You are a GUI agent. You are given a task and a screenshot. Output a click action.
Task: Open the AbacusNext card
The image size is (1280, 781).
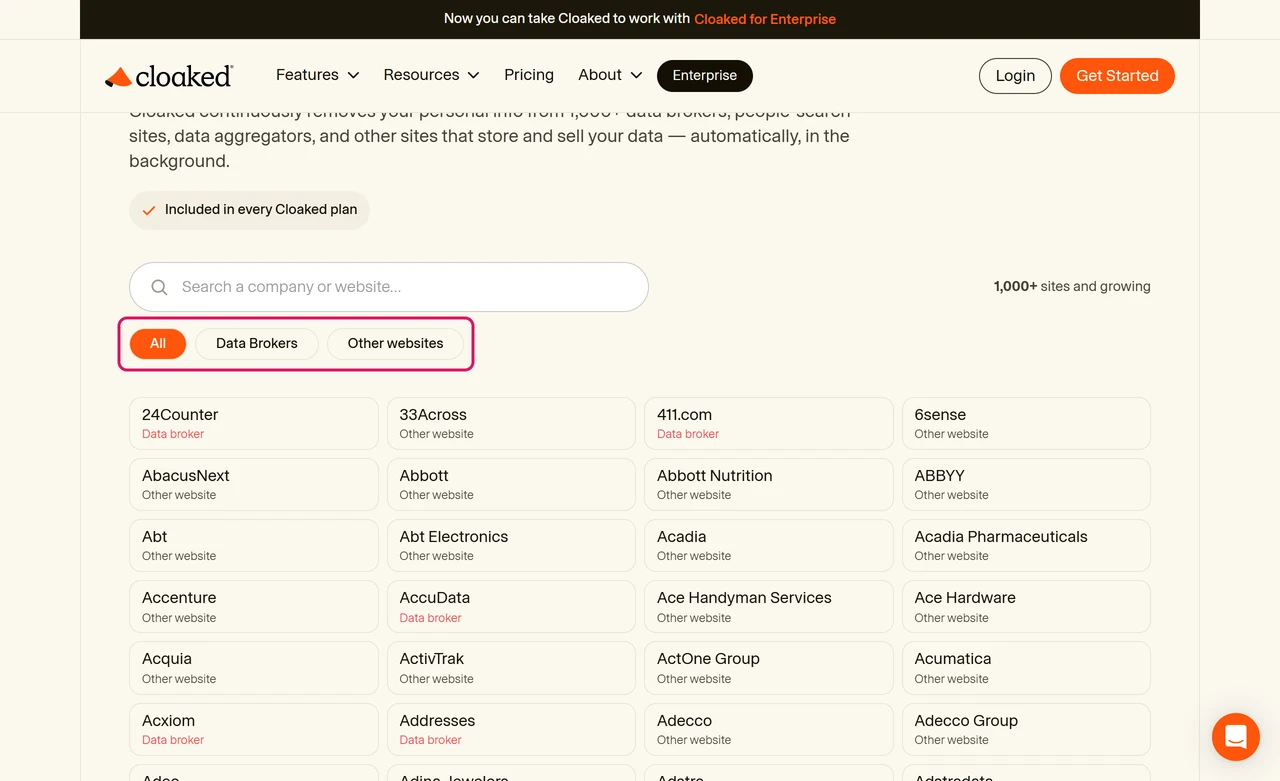point(254,484)
